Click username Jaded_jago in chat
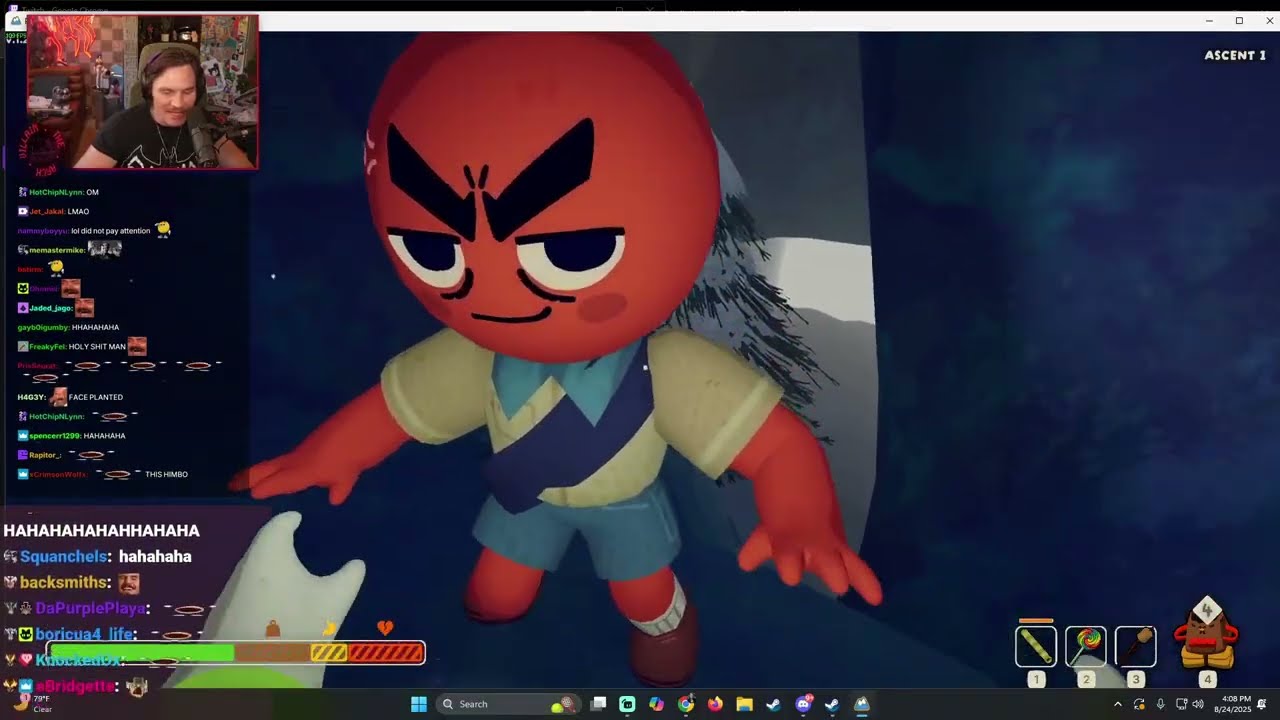 point(51,308)
